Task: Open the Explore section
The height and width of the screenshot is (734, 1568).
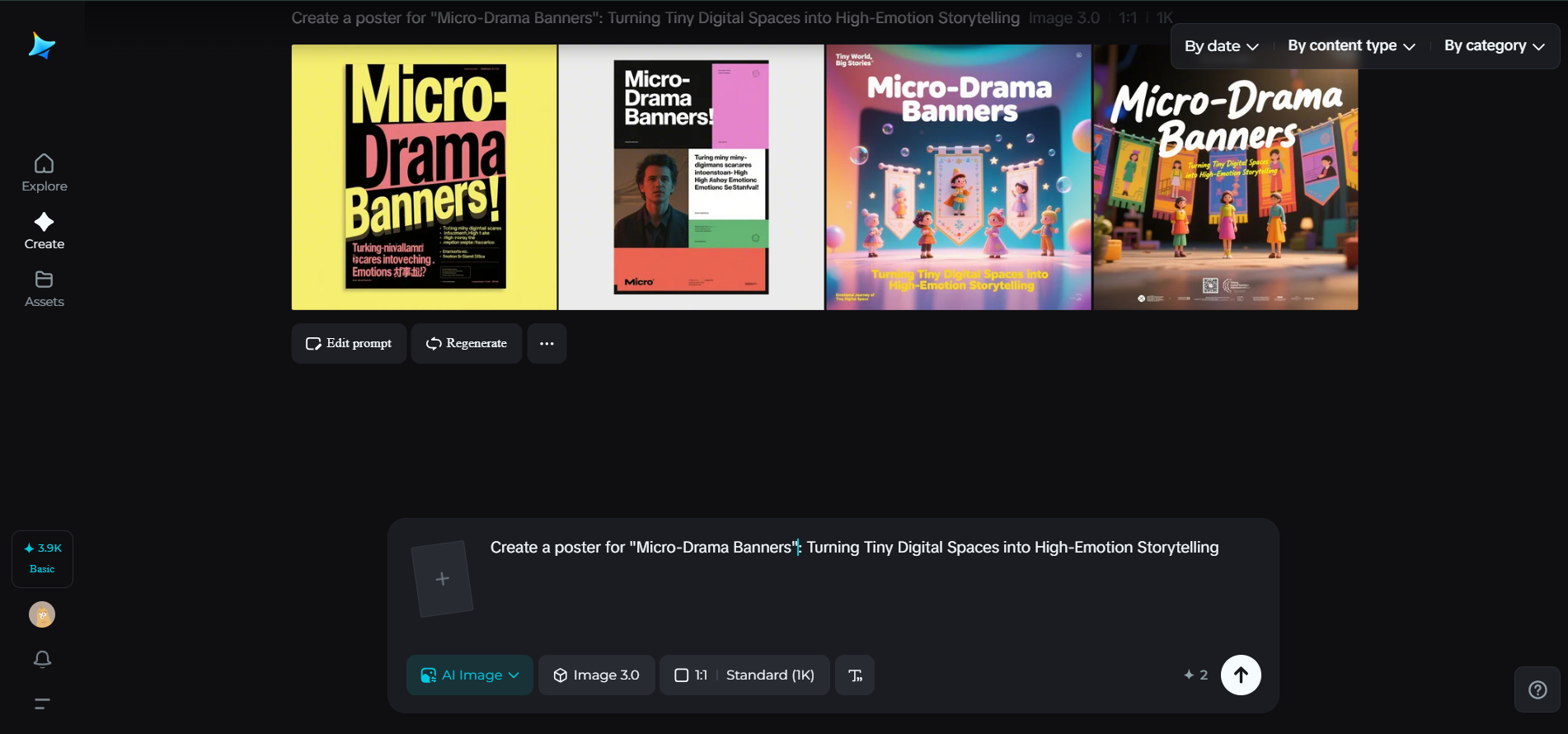Action: (x=45, y=173)
